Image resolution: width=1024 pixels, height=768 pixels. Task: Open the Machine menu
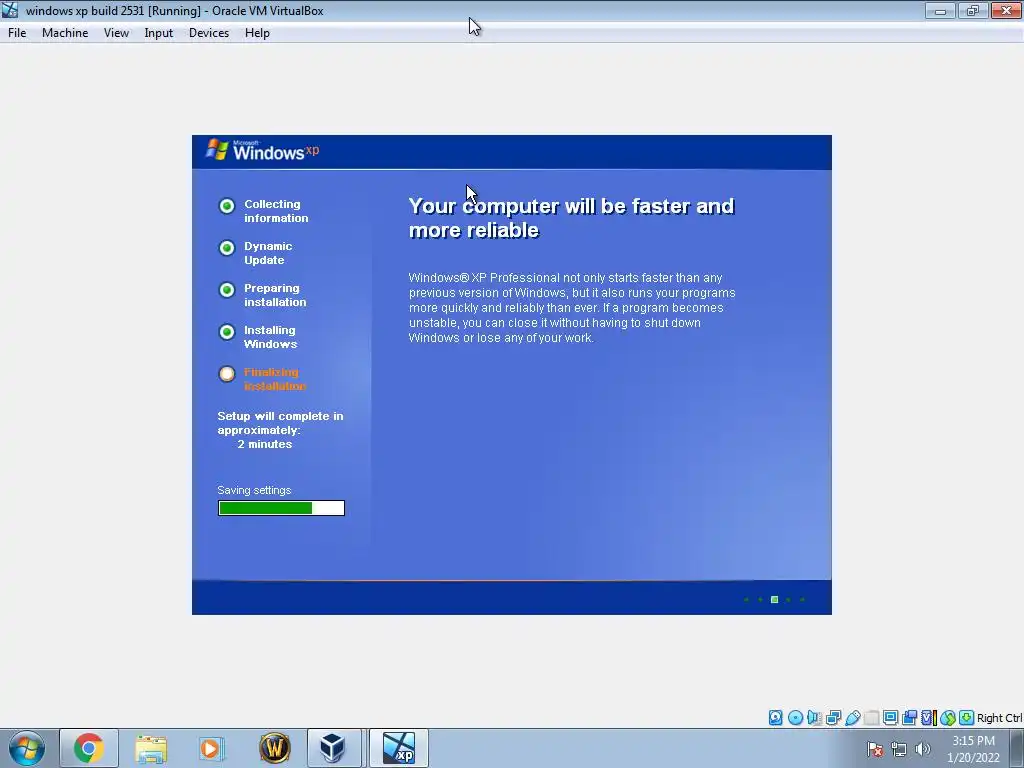[65, 33]
